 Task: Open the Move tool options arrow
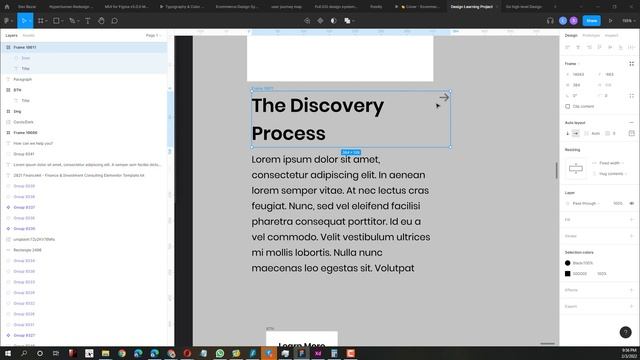click(30, 21)
